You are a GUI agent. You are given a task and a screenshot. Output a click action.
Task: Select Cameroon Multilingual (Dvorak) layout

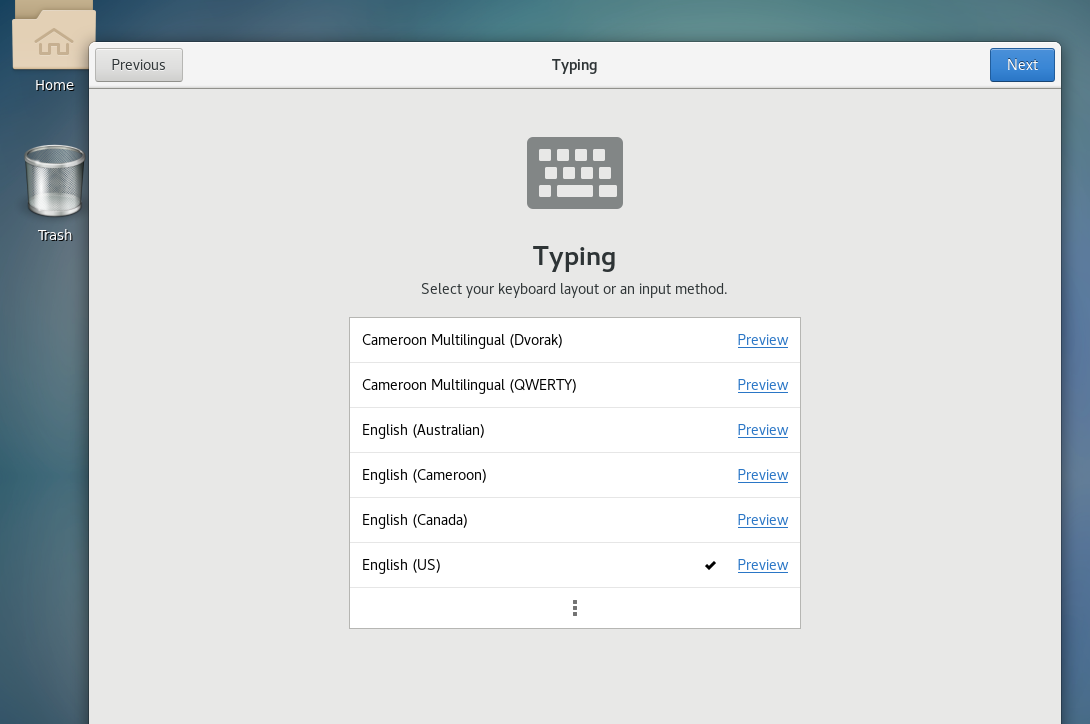coord(575,340)
